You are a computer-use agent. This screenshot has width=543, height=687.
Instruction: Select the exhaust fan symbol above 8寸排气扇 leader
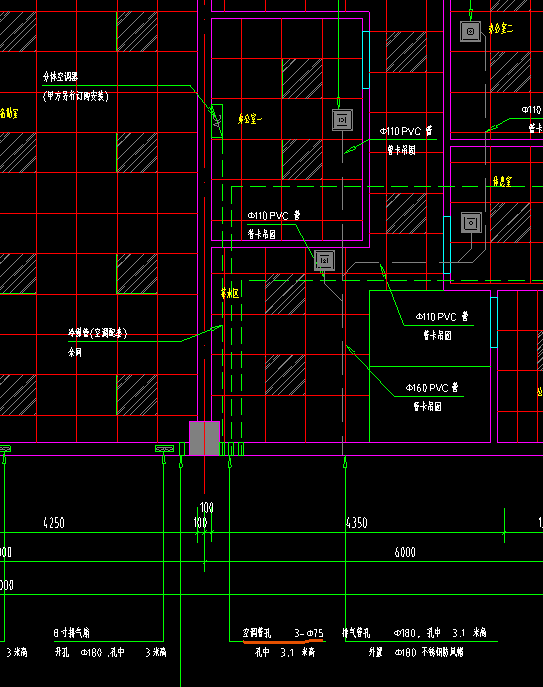point(164,449)
